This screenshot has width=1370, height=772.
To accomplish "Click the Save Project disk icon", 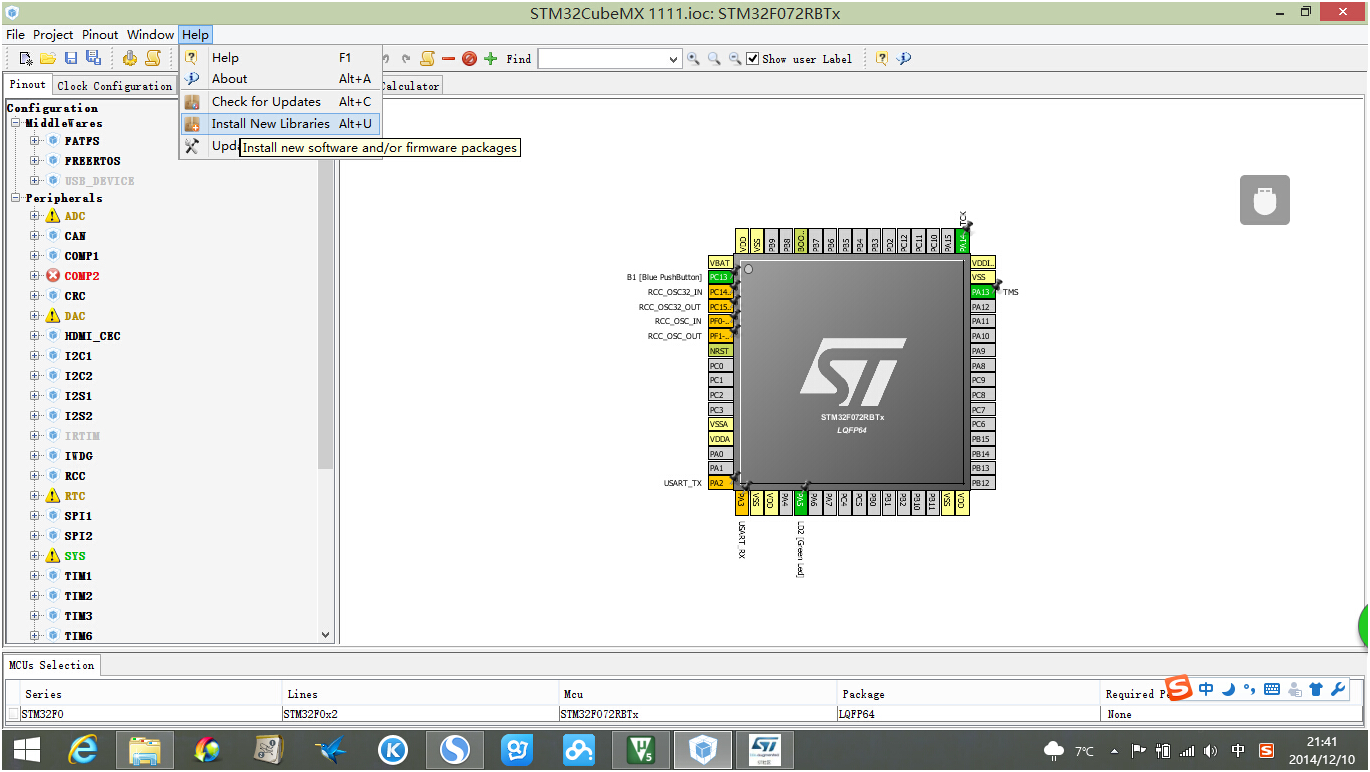I will pos(71,59).
